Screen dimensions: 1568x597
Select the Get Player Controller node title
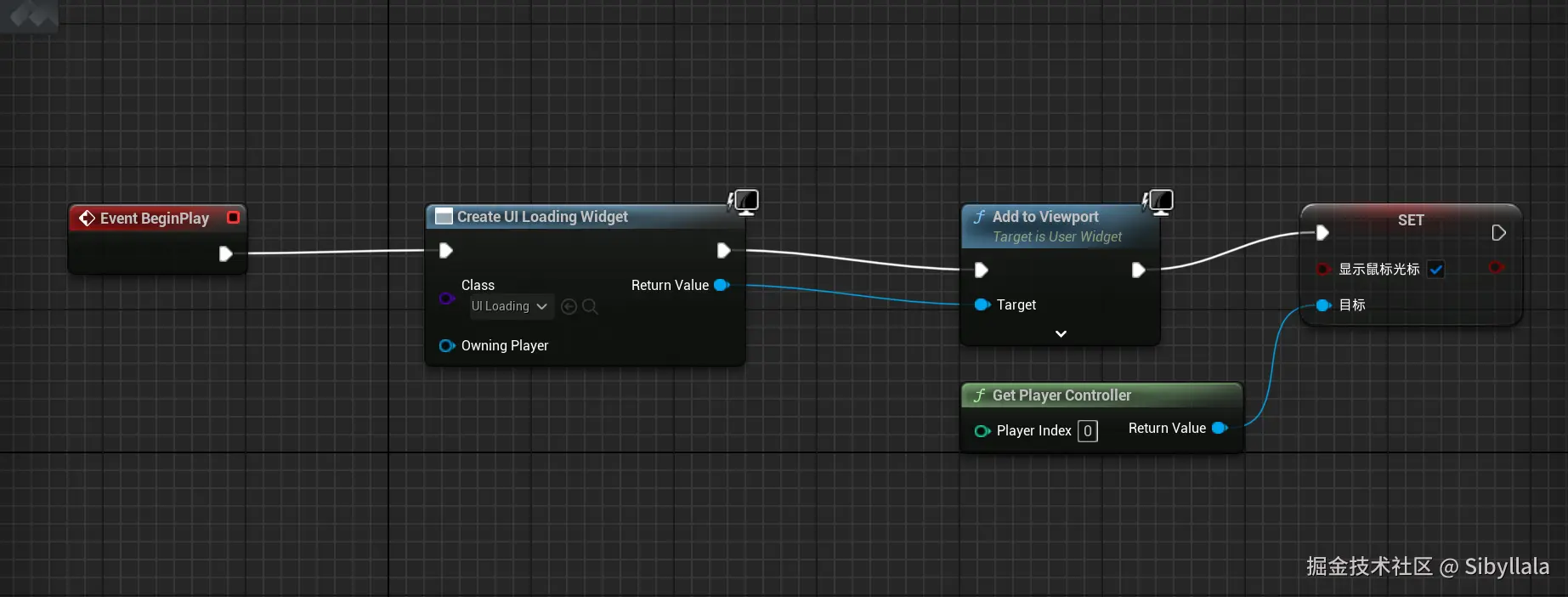[x=1061, y=395]
